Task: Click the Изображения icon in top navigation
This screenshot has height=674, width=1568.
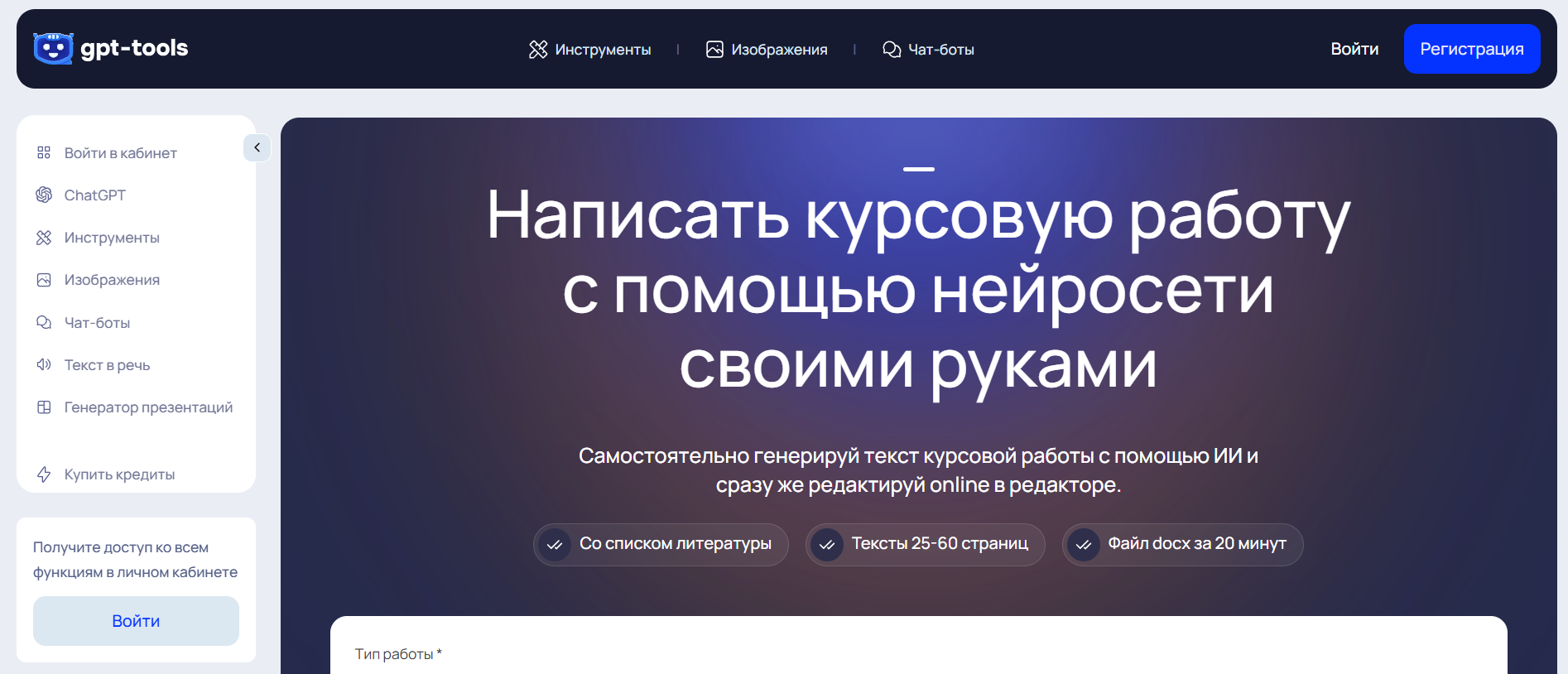Action: click(714, 50)
